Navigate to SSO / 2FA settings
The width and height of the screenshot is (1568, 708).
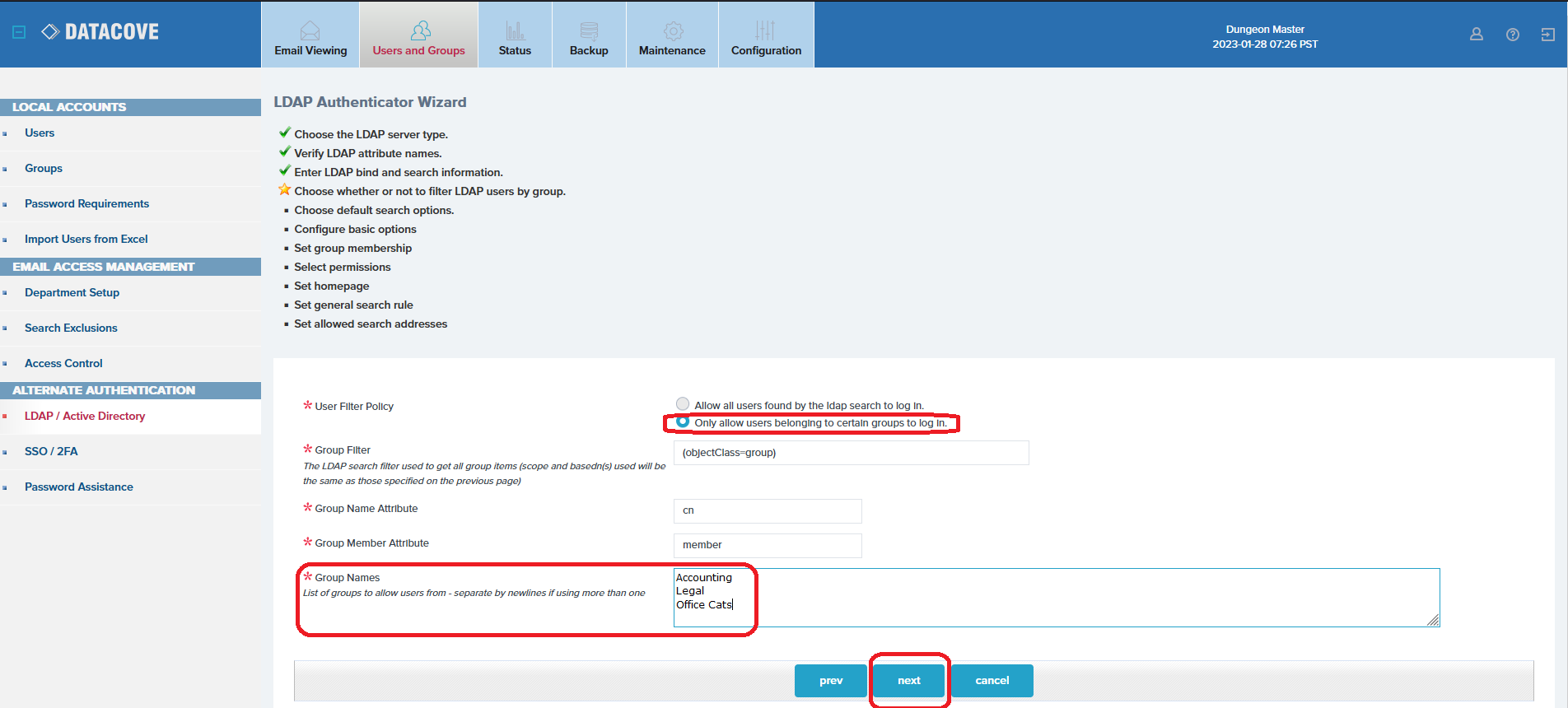[x=51, y=452]
